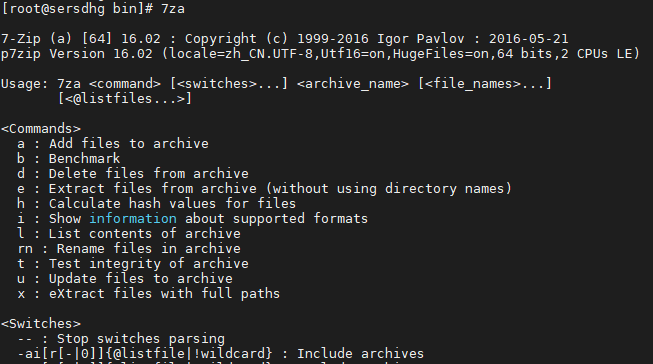The width and height of the screenshot is (653, 364).
Task: Click the <Switches> section header
Action: [41, 324]
